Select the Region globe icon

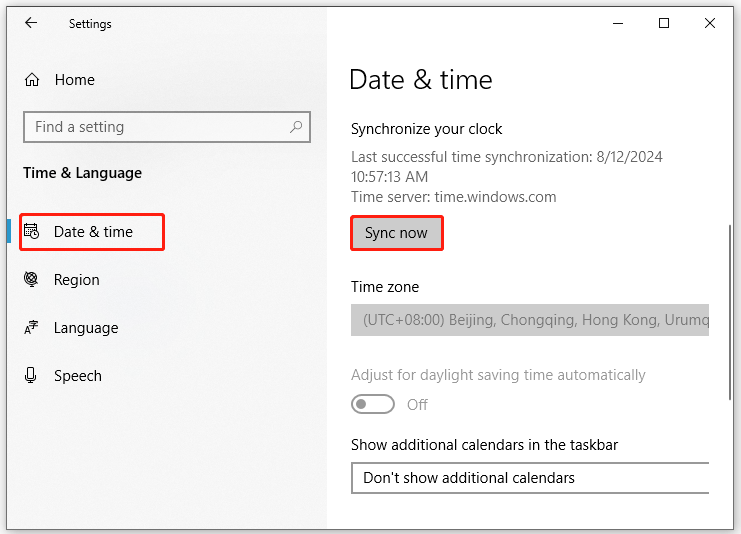pos(32,280)
